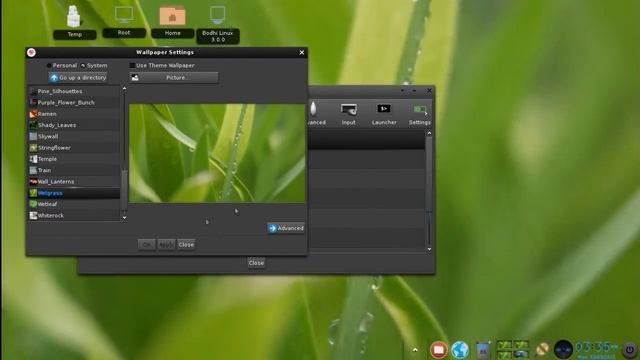Viewport: 640px width, 360px height.
Task: Click the dark round gadget icon near clock
Action: click(563, 350)
